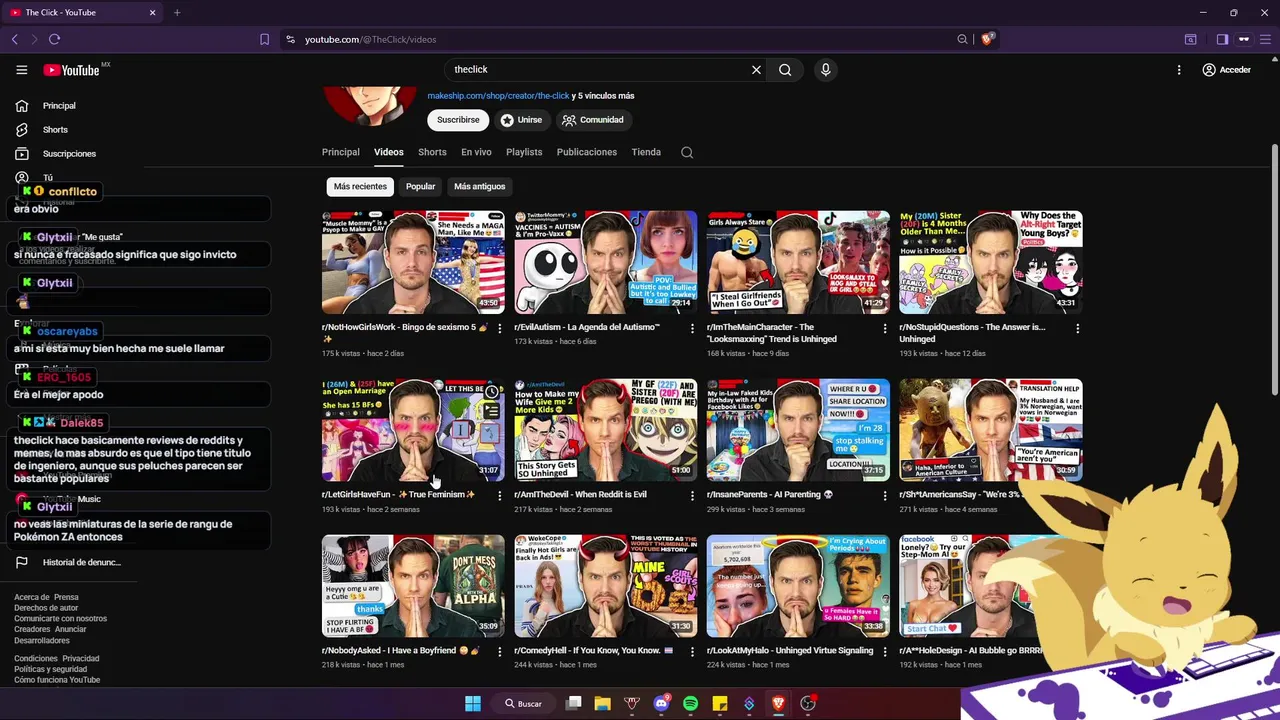Click the Suscribirse button
The height and width of the screenshot is (720, 1280).
(x=458, y=120)
